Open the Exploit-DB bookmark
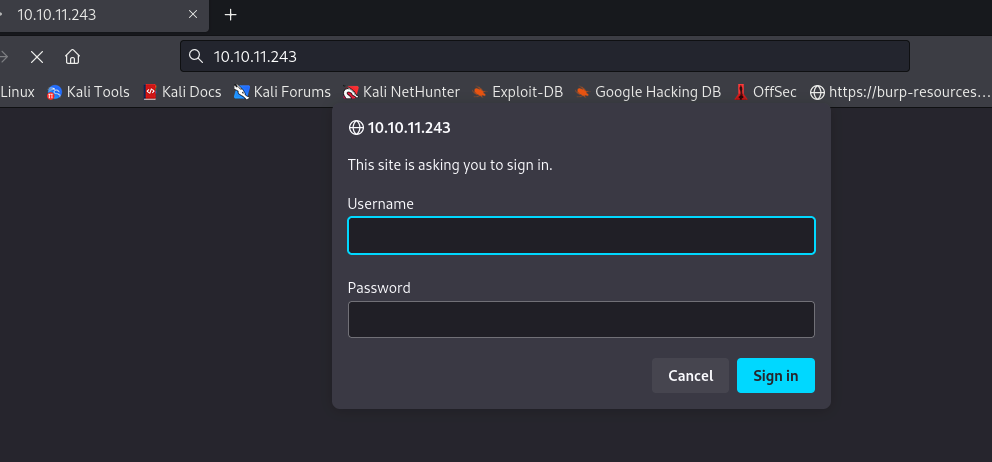 coord(518,92)
